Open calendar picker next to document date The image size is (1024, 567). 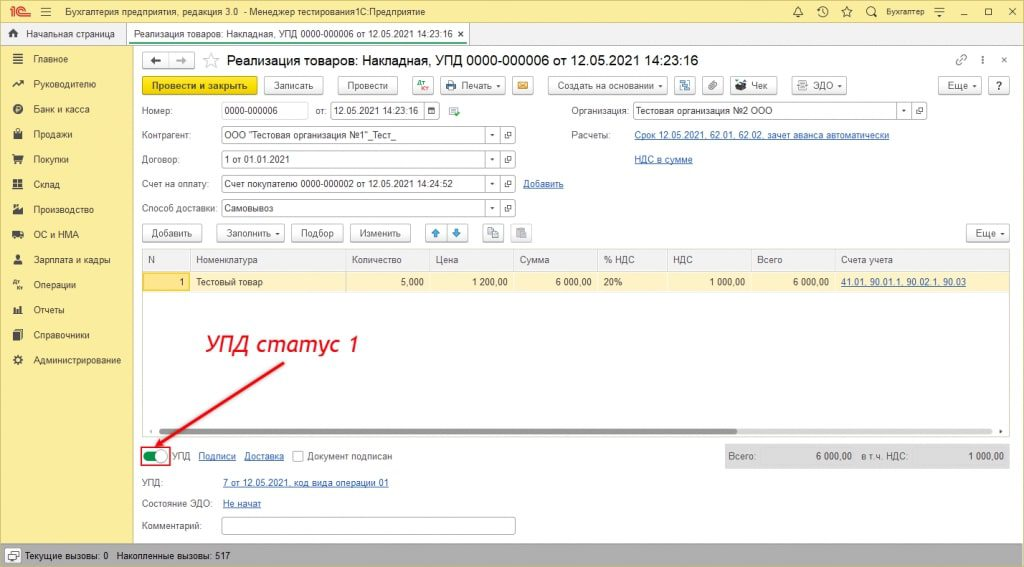pyautogui.click(x=432, y=110)
